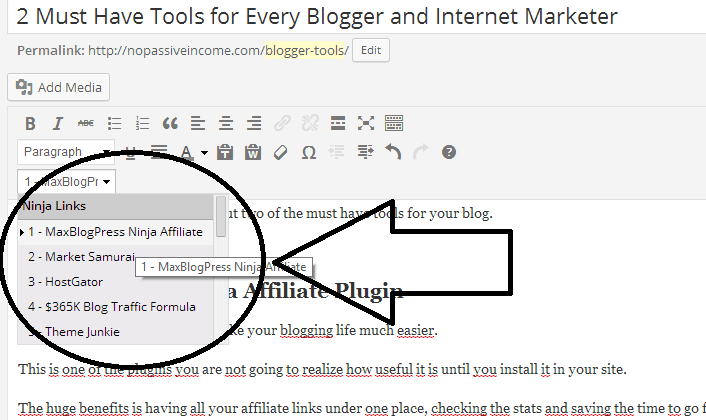Insert a bulleted list

tap(114, 123)
